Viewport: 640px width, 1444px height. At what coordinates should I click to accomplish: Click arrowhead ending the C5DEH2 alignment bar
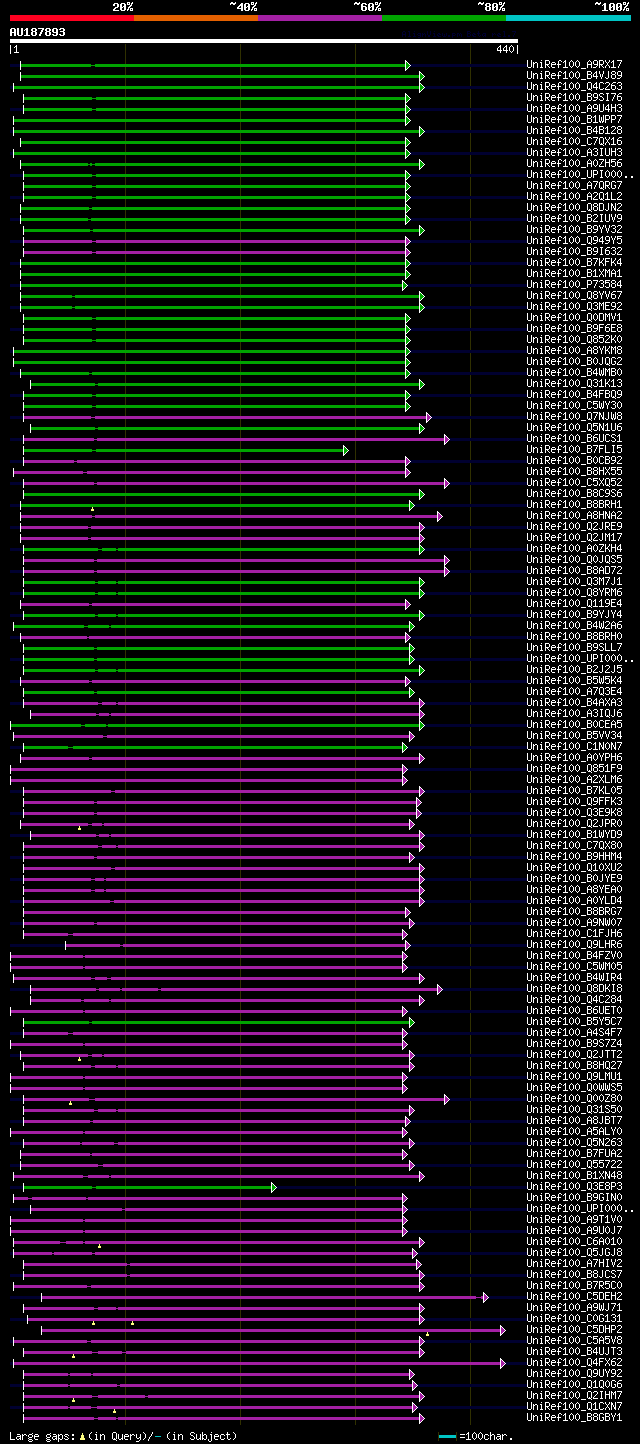[486, 1297]
